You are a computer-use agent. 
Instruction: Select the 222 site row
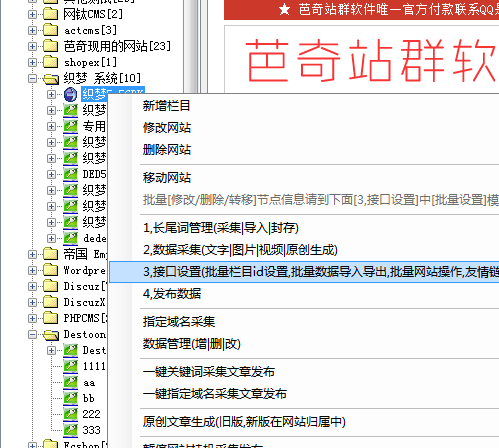[x=92, y=414]
